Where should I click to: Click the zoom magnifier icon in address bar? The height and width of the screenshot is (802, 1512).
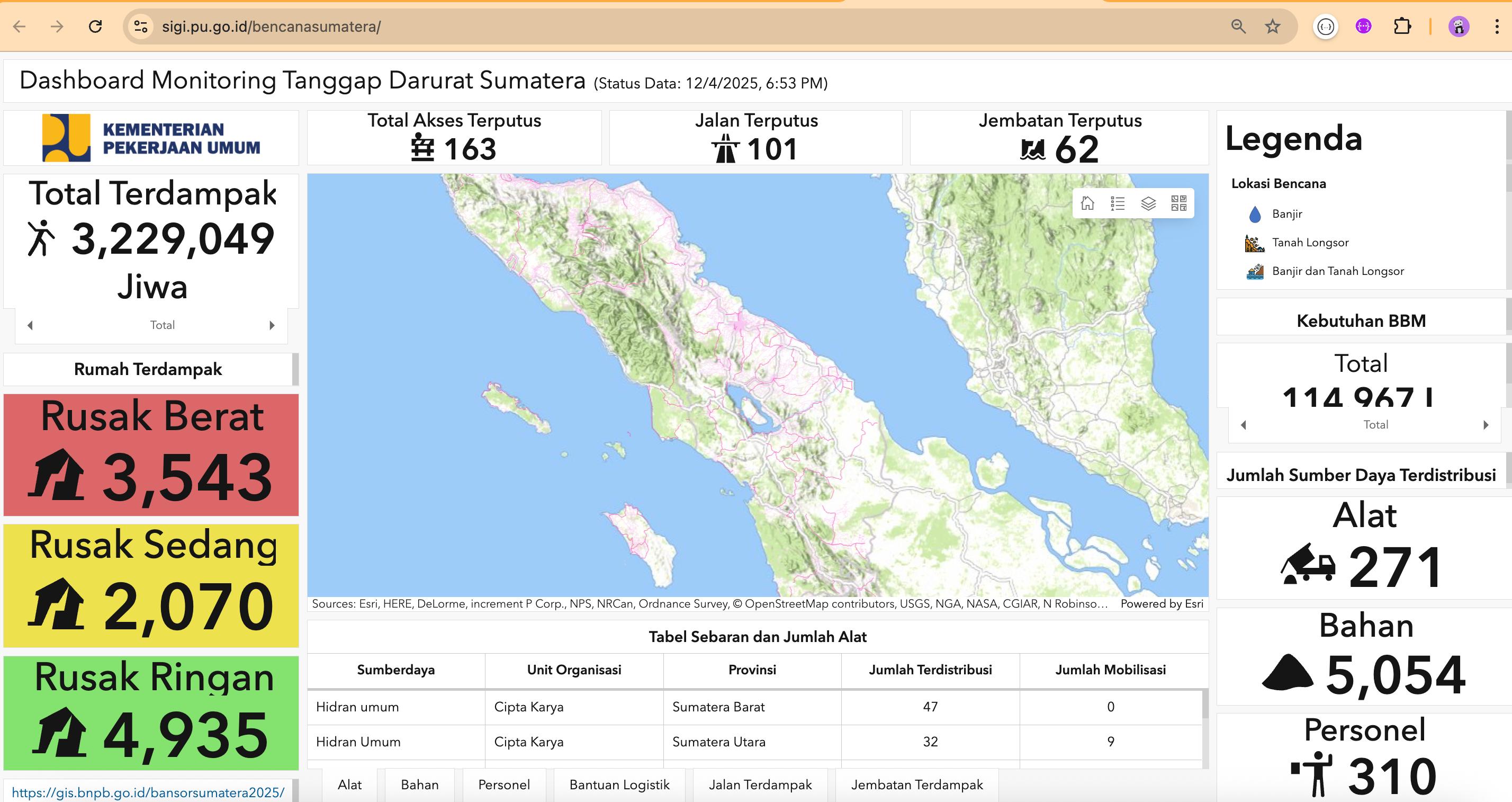(x=1238, y=26)
